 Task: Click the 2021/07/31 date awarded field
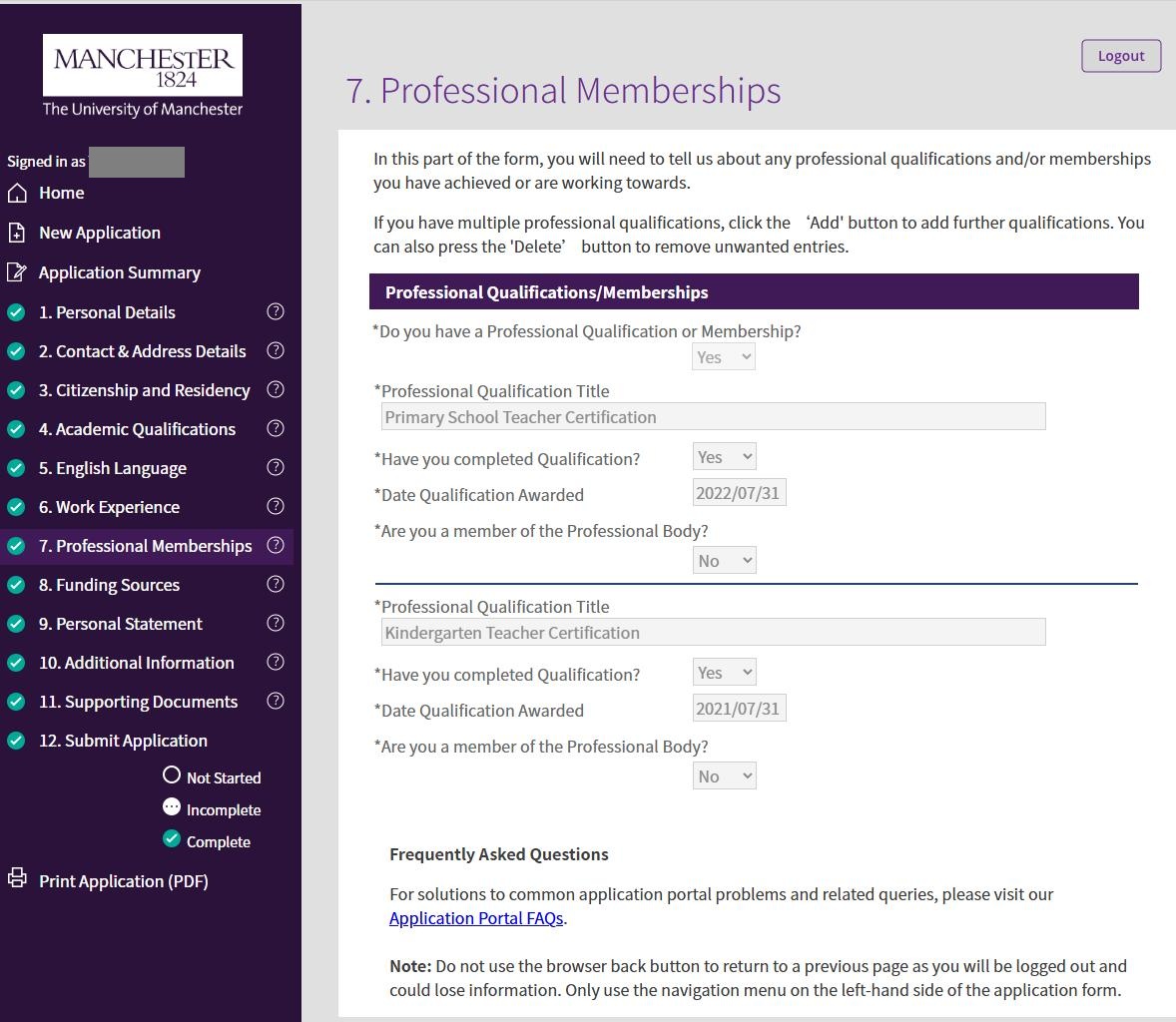tap(739, 709)
